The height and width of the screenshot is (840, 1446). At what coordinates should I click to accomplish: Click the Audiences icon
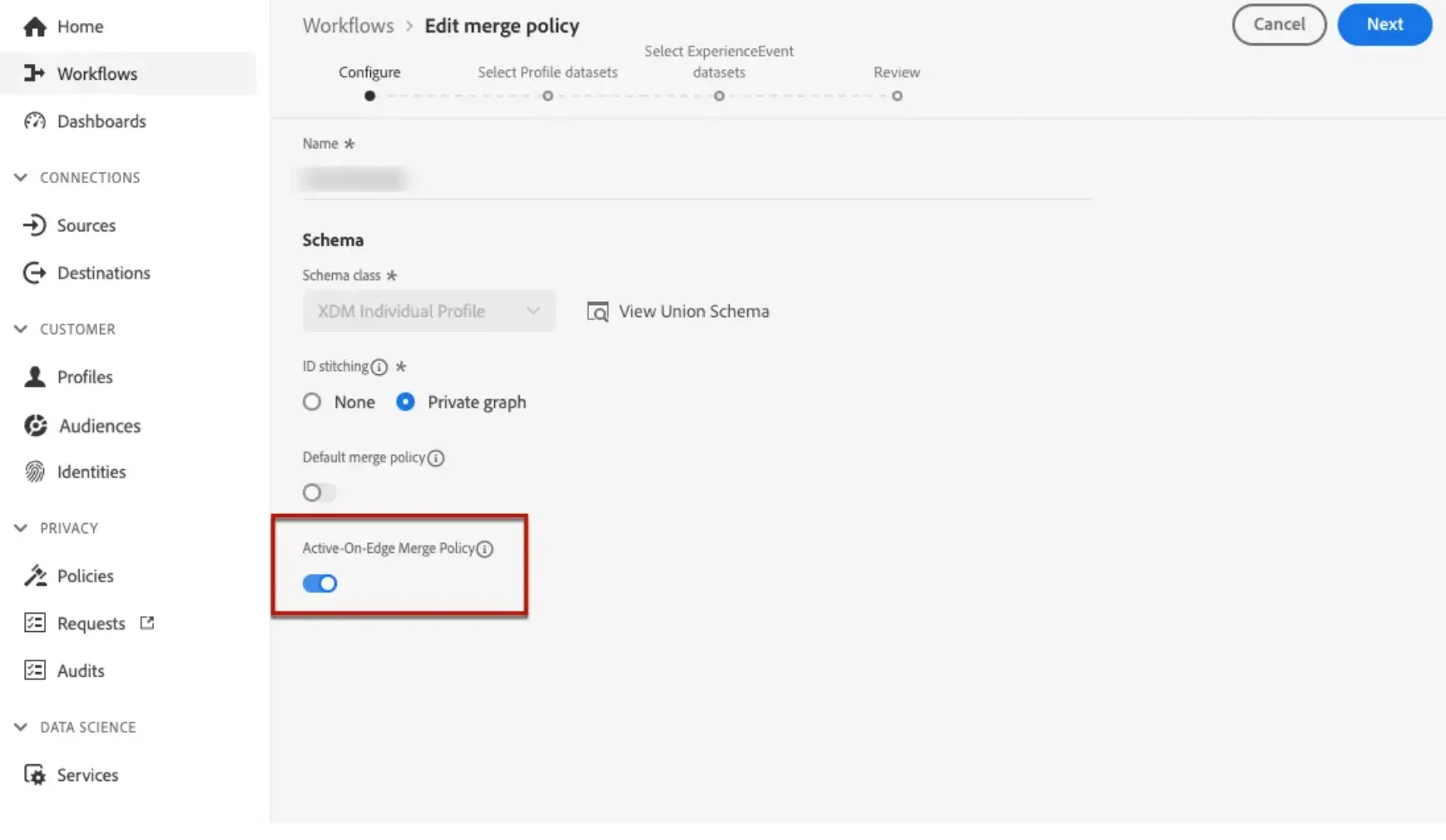(35, 426)
